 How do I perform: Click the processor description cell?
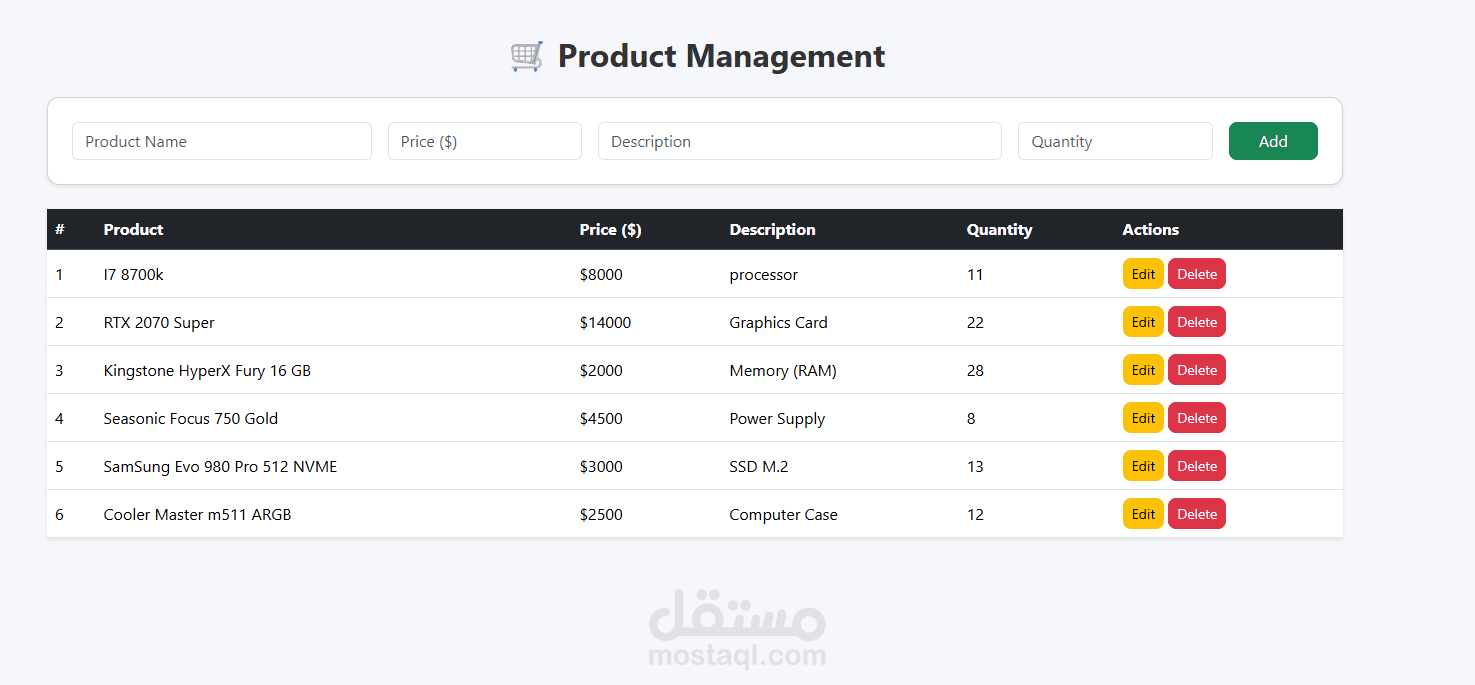click(x=764, y=275)
